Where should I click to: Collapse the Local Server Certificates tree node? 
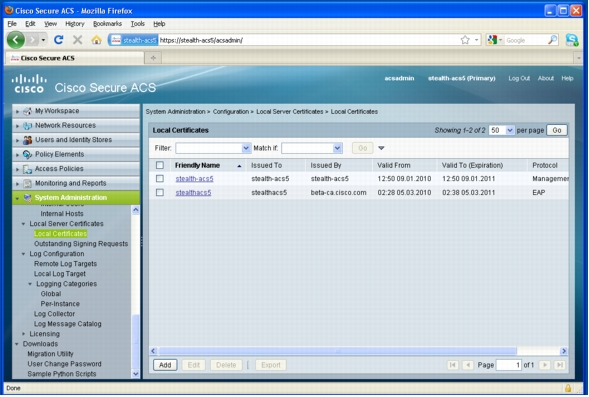click(x=23, y=224)
